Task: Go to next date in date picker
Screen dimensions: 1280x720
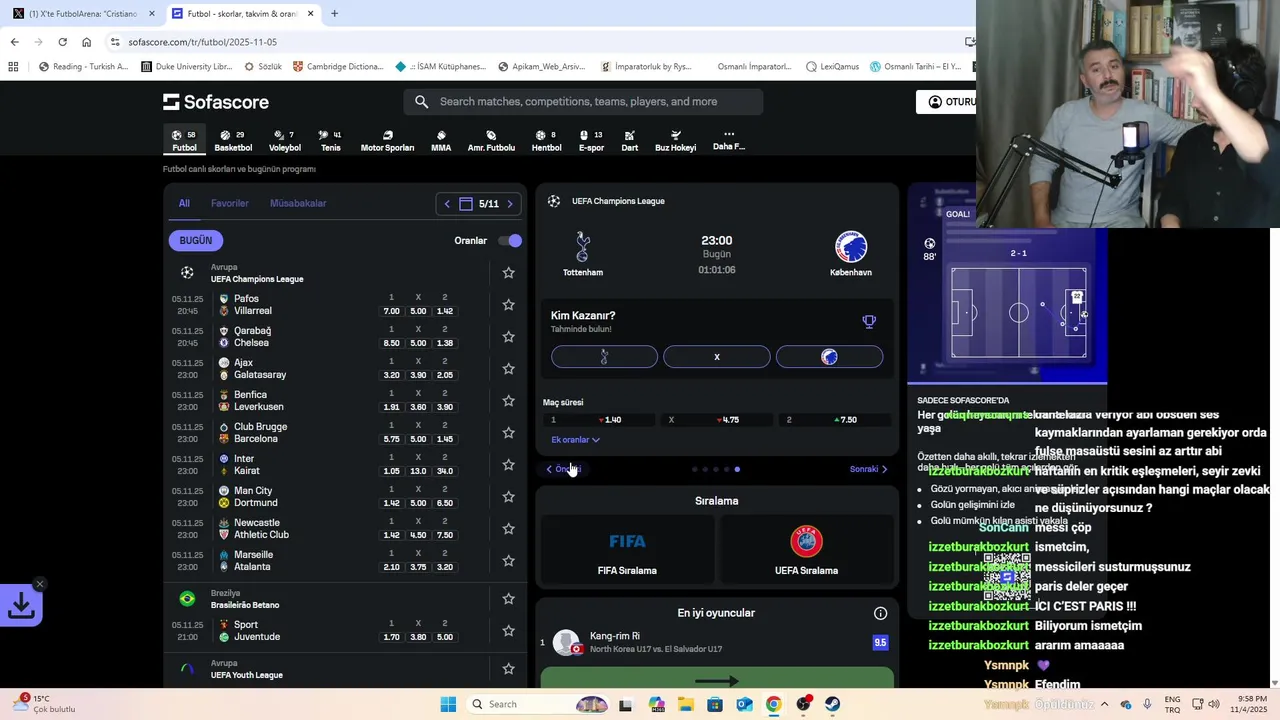Action: (510, 204)
